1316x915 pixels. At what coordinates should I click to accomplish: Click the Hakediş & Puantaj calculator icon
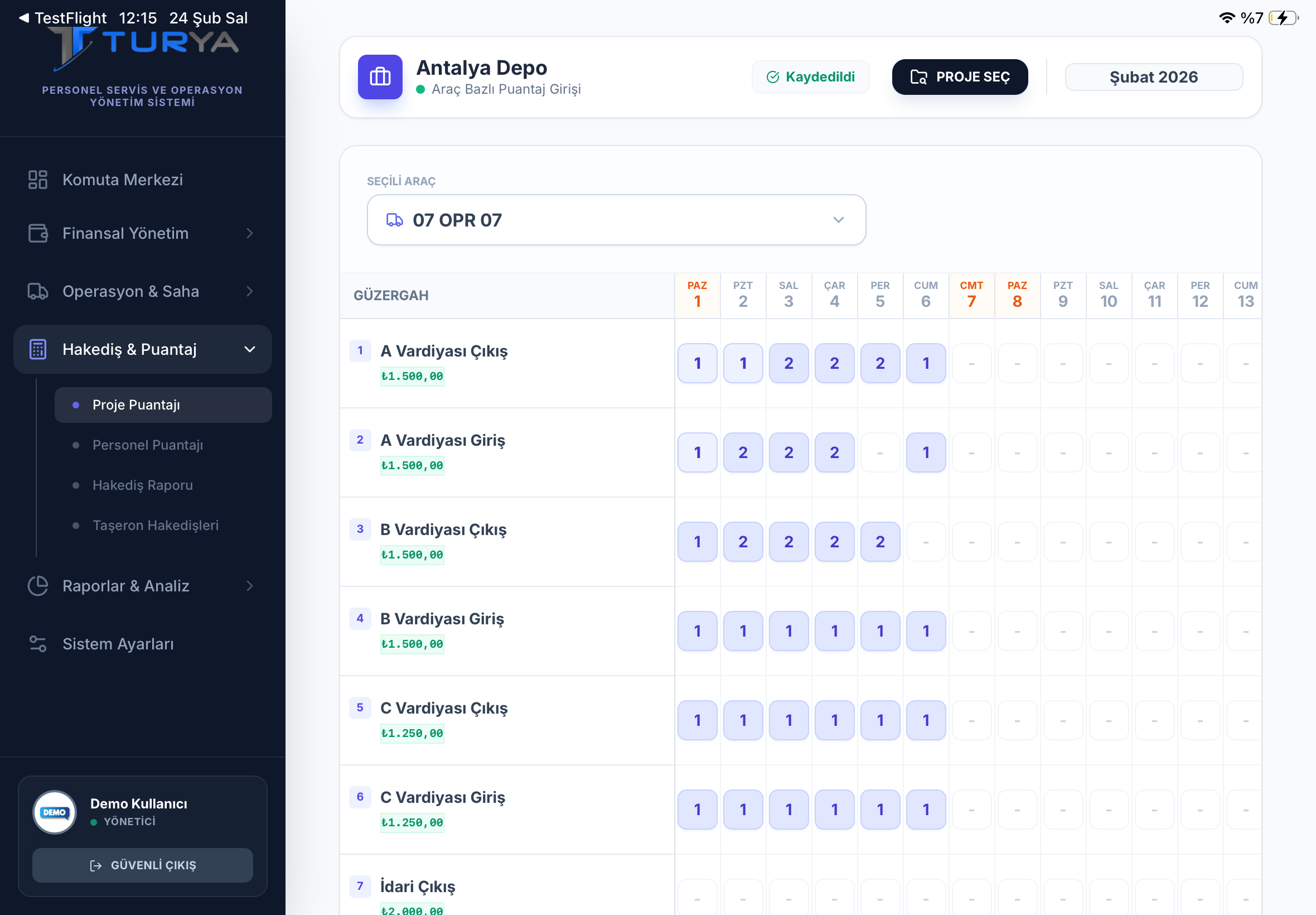click(38, 349)
